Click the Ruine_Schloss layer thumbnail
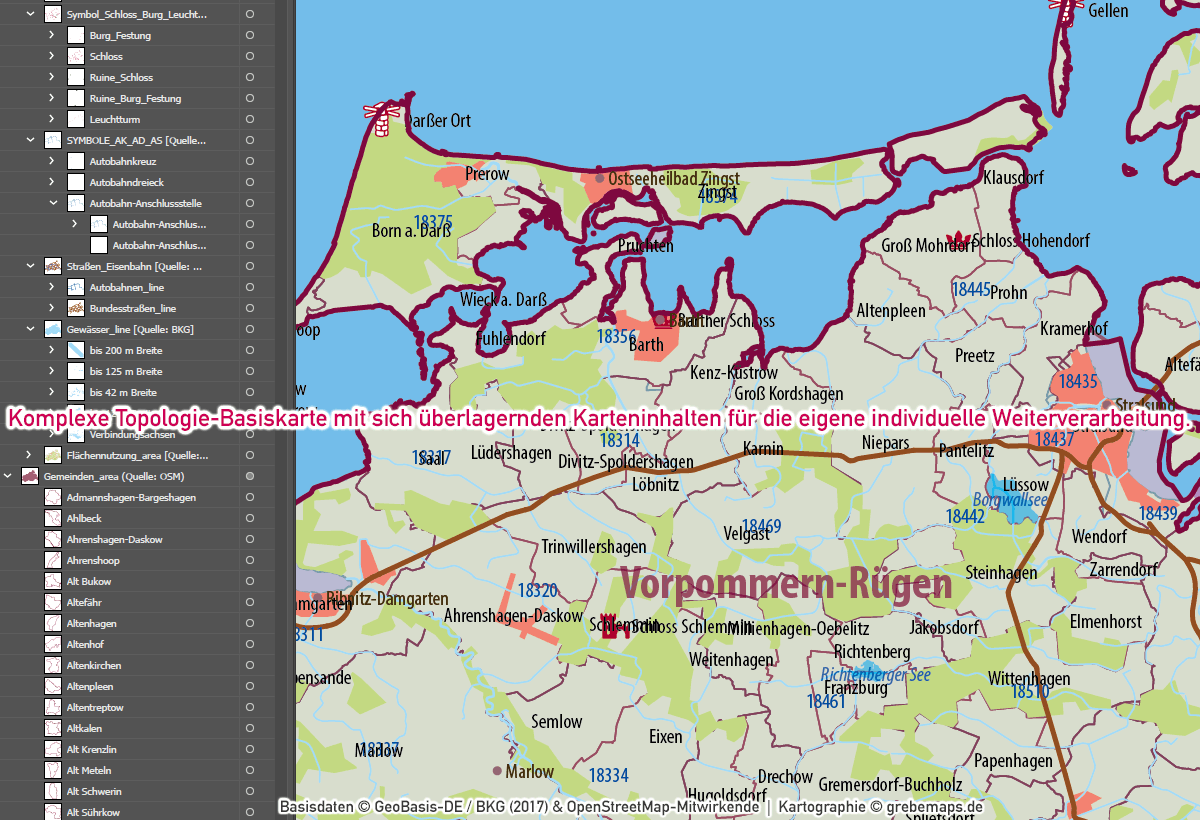The image size is (1200, 820). (x=75, y=77)
